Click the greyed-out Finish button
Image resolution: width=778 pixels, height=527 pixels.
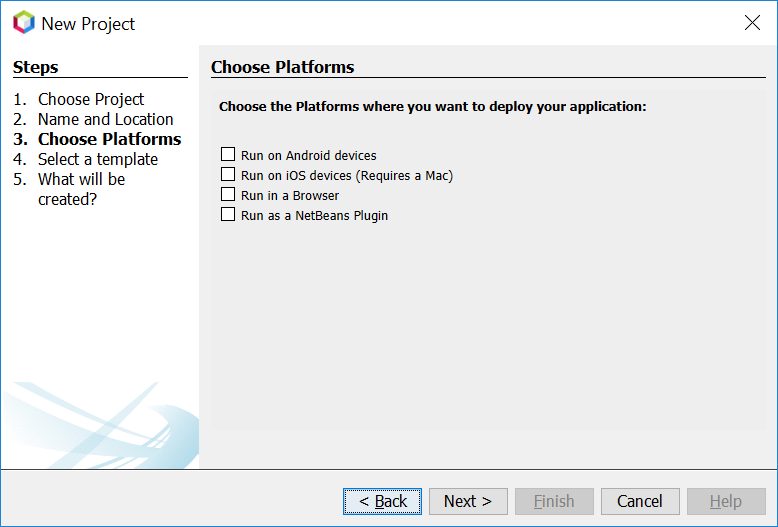554,501
